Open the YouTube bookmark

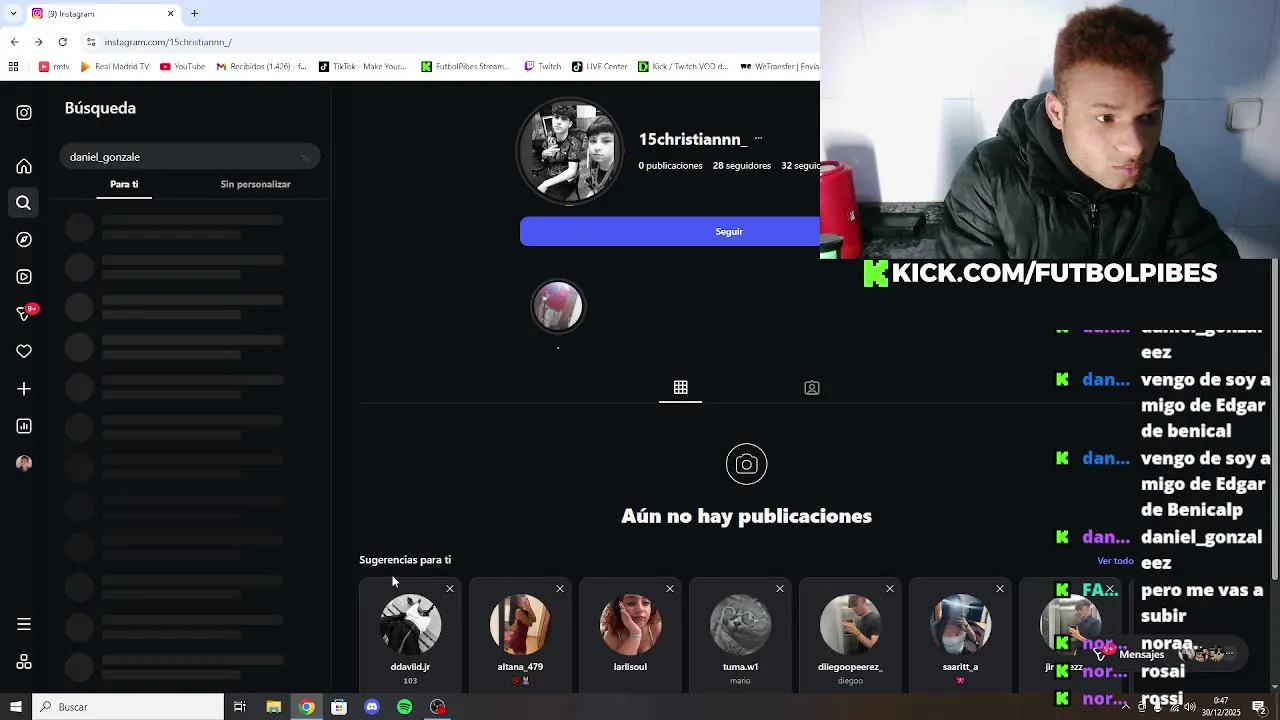pos(182,67)
